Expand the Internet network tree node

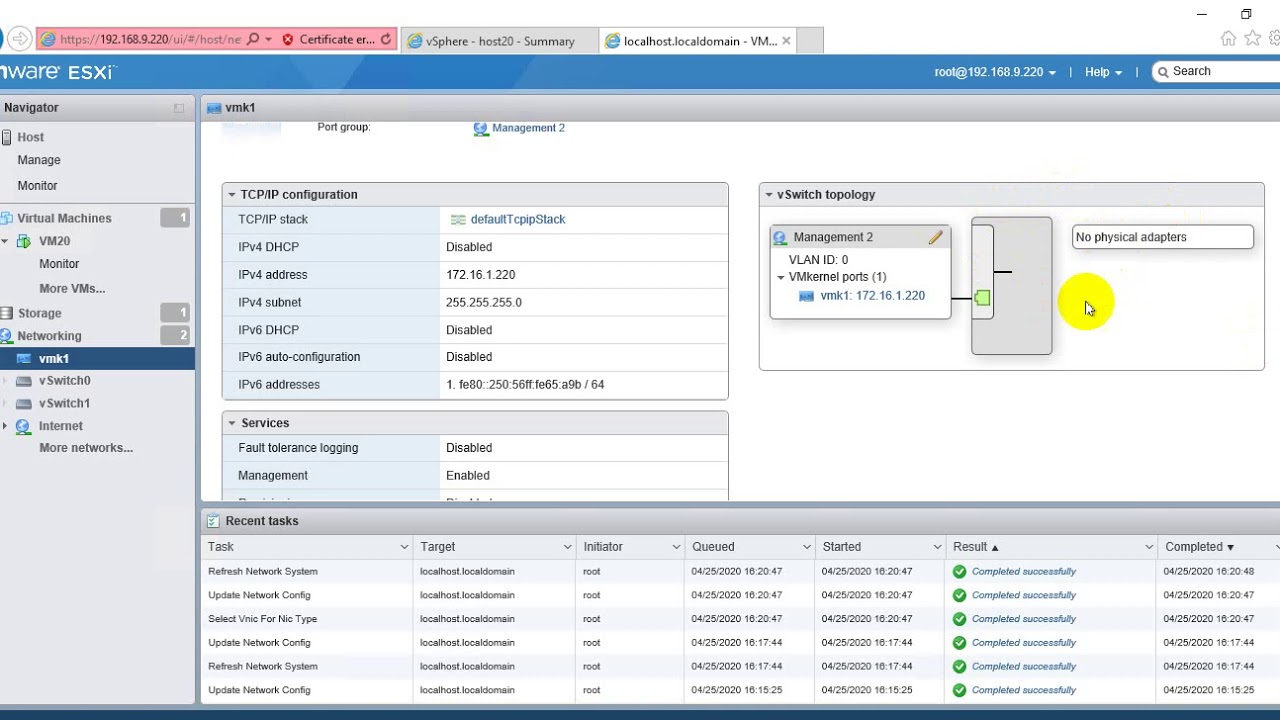5,426
